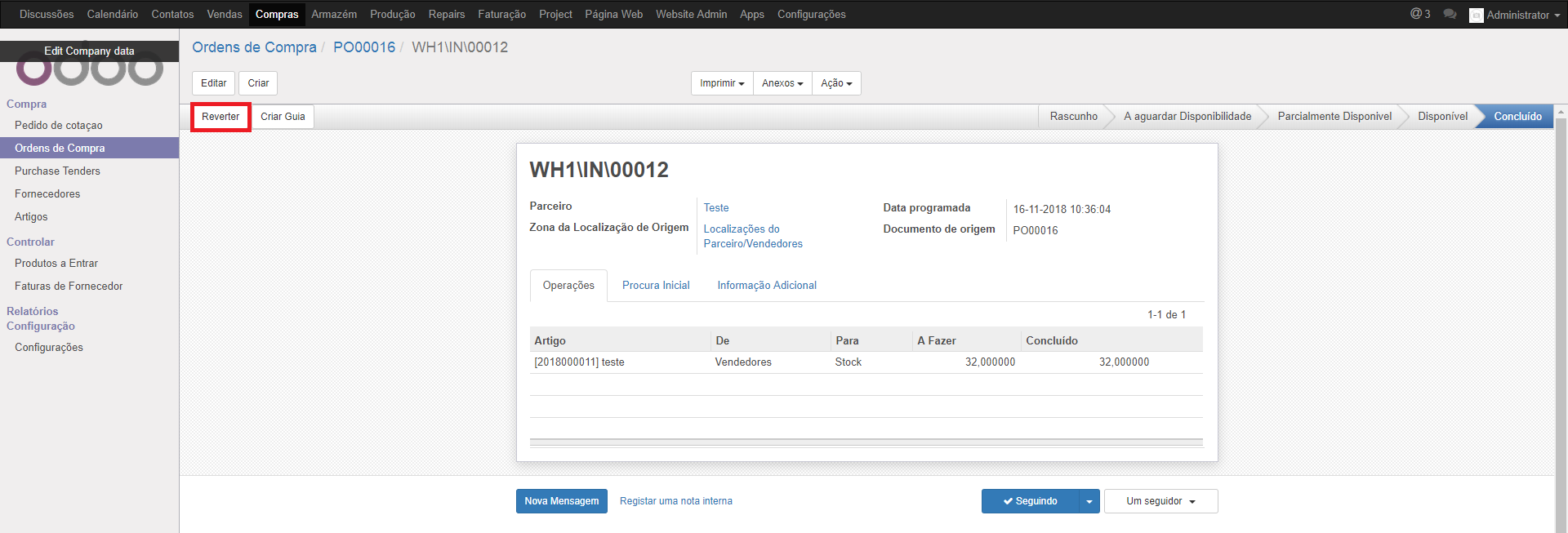Toggle the Seguindo follow button
This screenshot has width=1568, height=533.
tap(1030, 501)
